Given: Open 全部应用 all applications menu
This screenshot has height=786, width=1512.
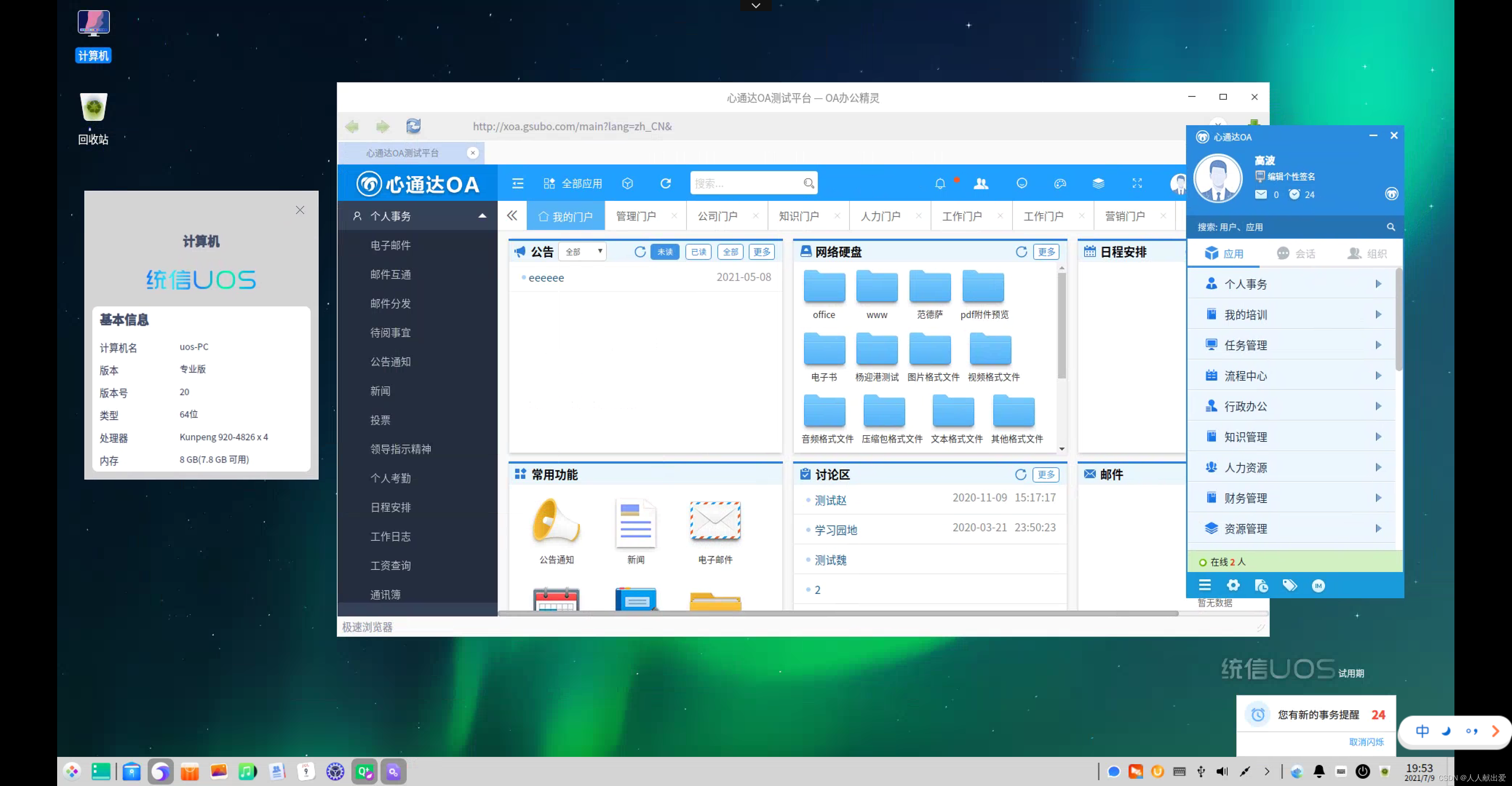Looking at the screenshot, I should coord(572,184).
